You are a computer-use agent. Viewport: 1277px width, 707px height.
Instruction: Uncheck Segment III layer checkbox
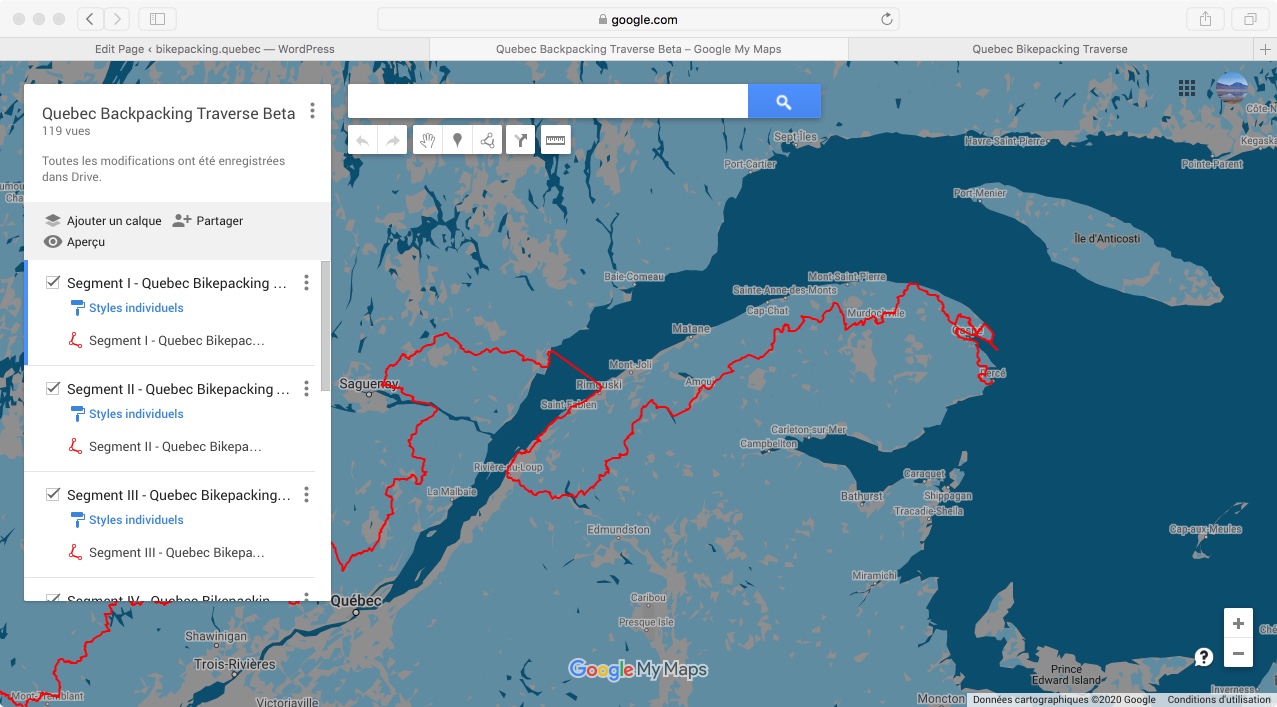(x=53, y=495)
